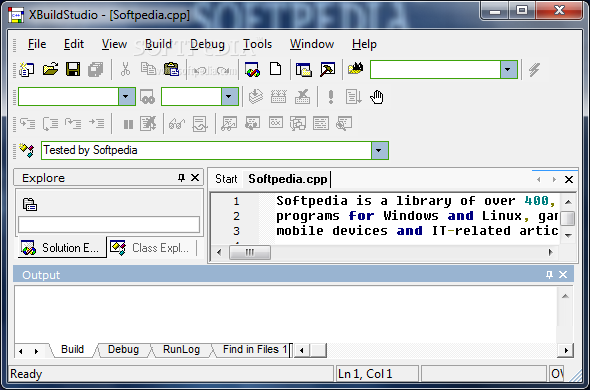Pin the Explore panel with pushpin
The height and width of the screenshot is (390, 590).
tap(181, 178)
